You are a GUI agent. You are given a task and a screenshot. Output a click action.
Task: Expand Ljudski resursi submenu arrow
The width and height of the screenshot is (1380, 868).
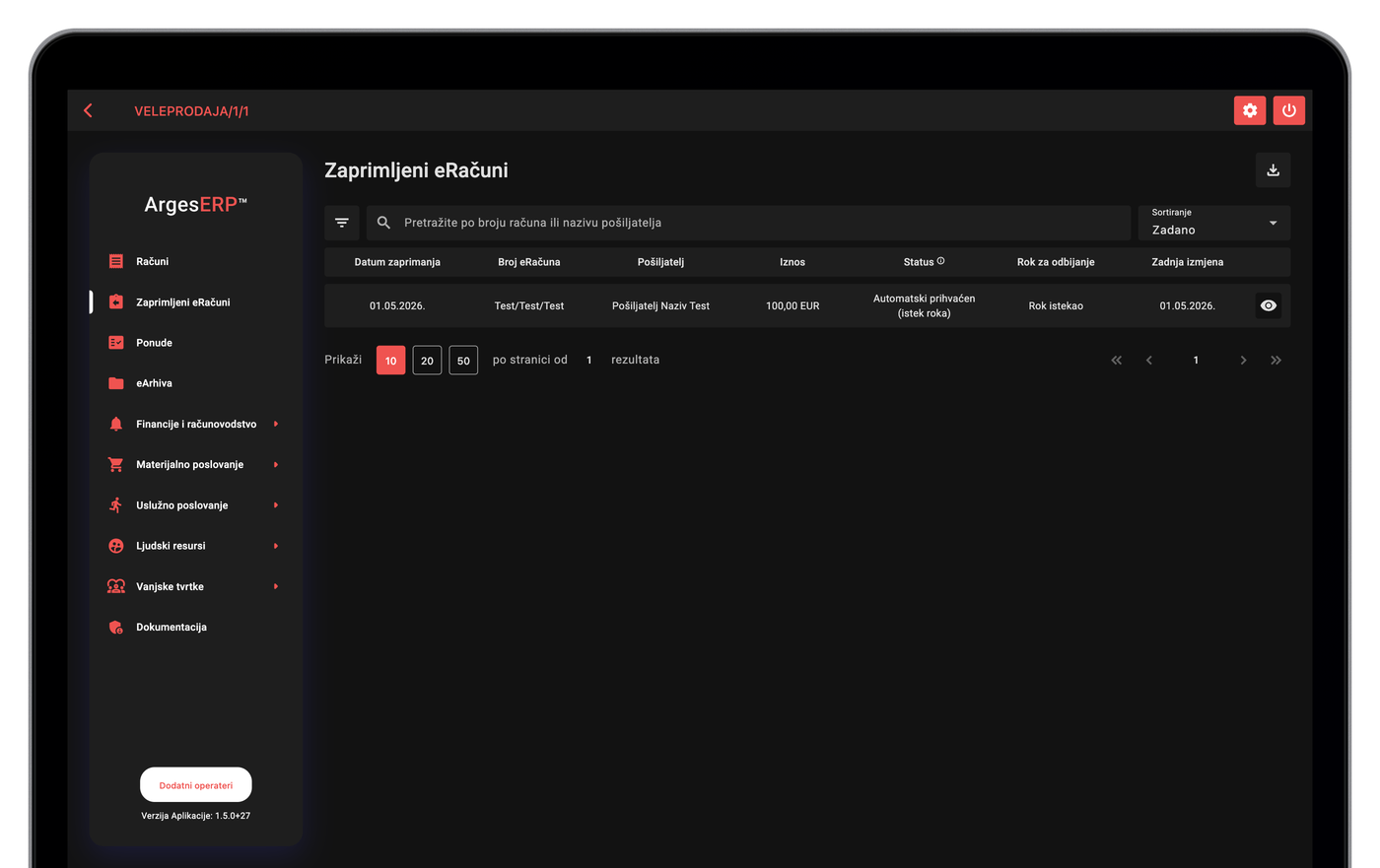click(276, 546)
